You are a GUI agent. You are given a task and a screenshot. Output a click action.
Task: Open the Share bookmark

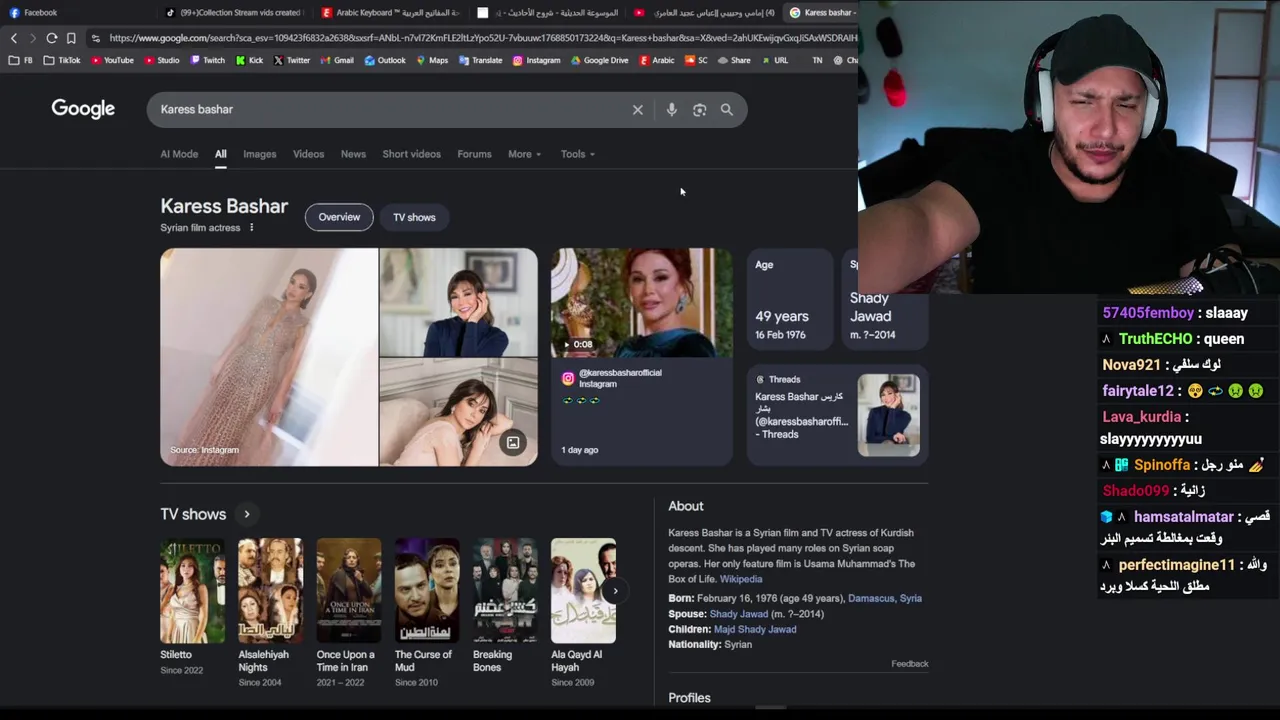pyautogui.click(x=734, y=60)
